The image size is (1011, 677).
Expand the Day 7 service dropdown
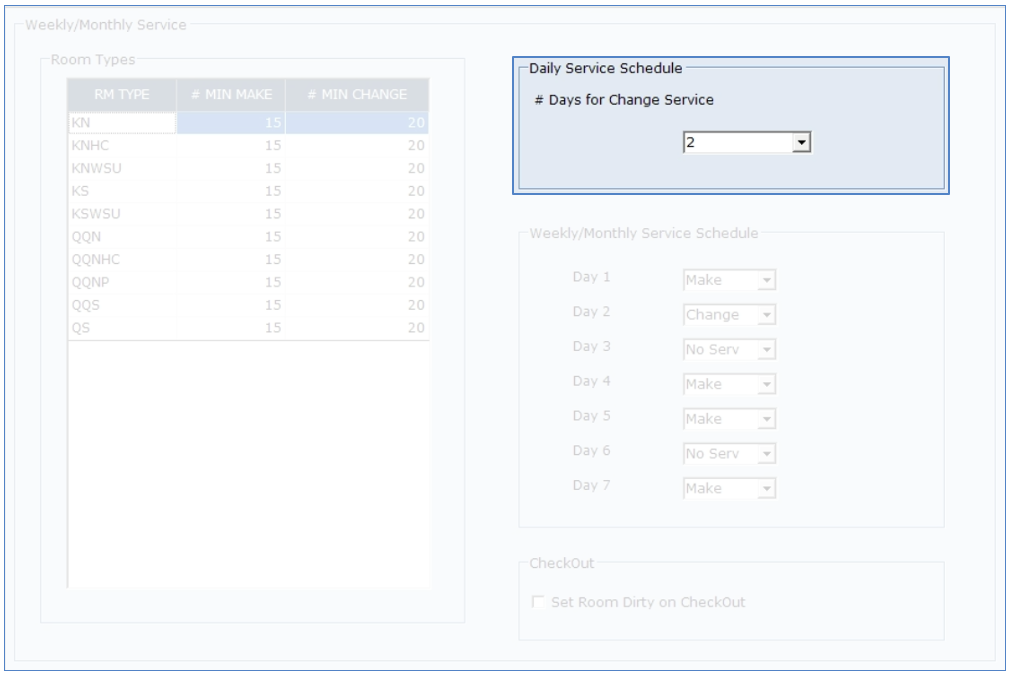[x=766, y=489]
